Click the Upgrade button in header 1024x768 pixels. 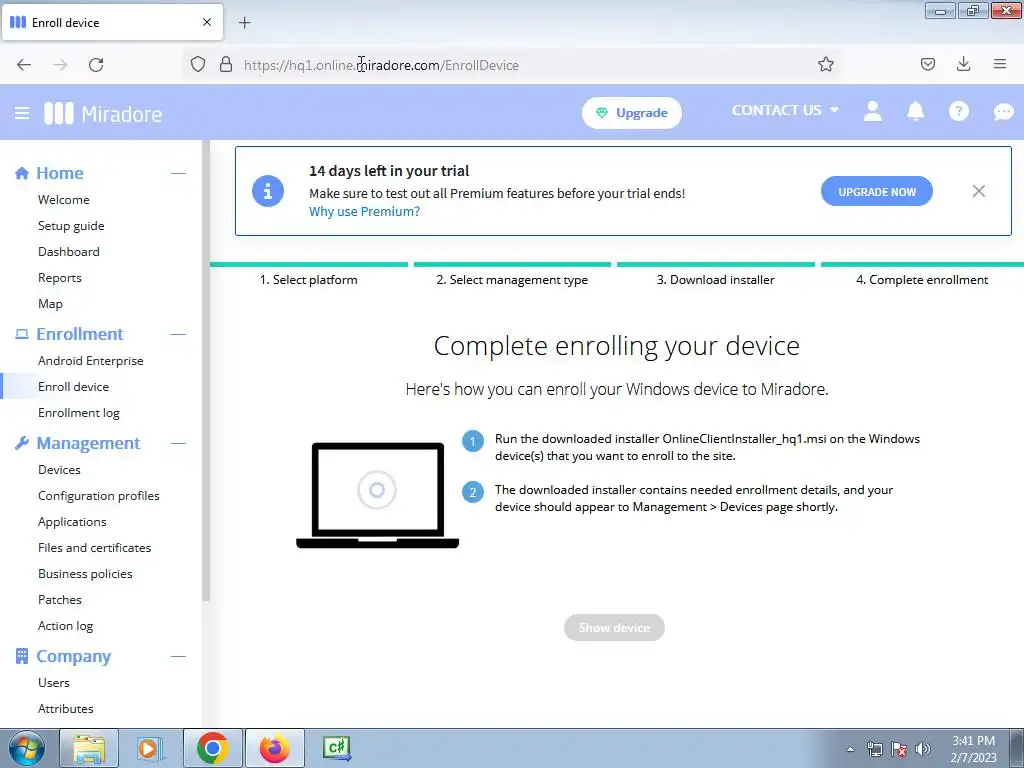tap(632, 113)
